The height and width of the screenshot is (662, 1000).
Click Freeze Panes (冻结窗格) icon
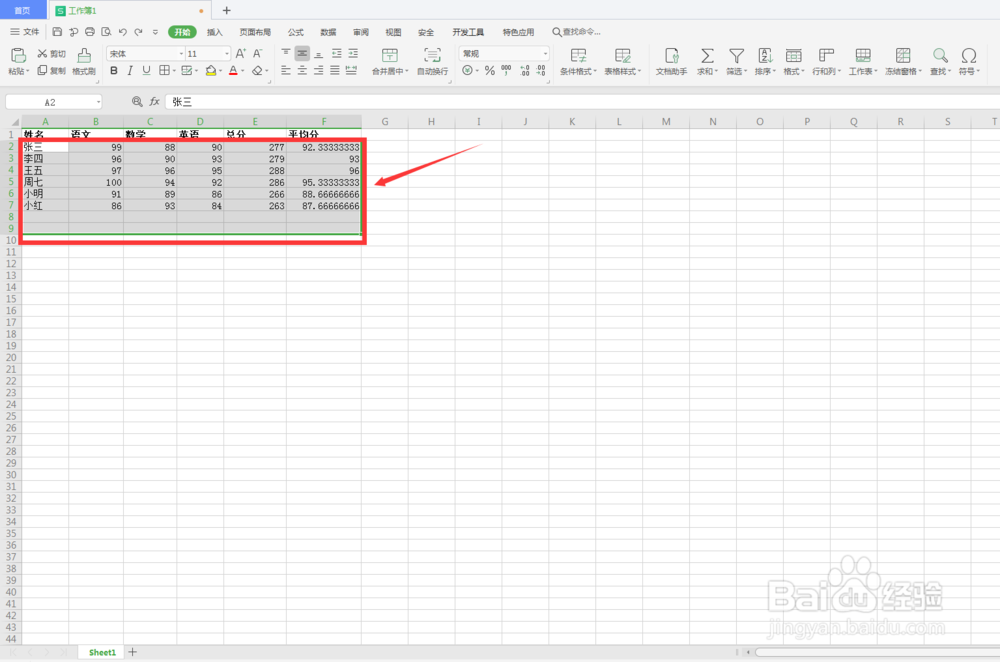(x=902, y=55)
